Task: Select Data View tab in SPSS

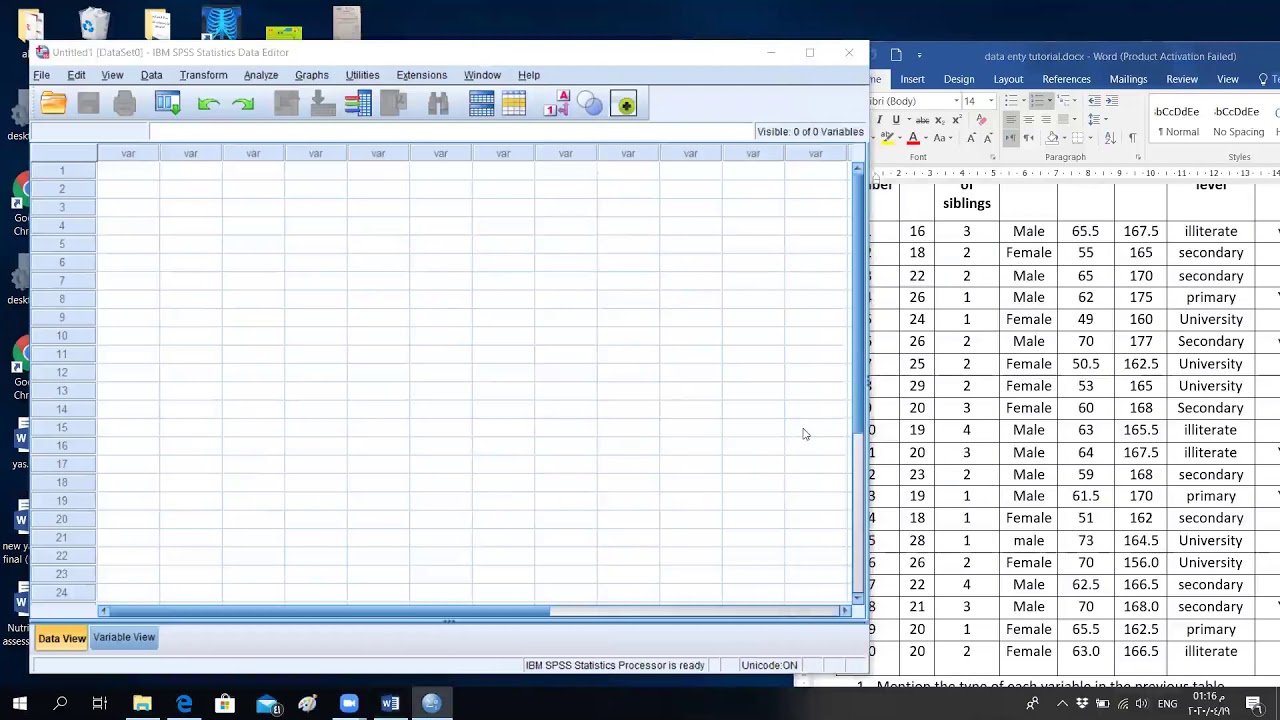Action: 62,638
